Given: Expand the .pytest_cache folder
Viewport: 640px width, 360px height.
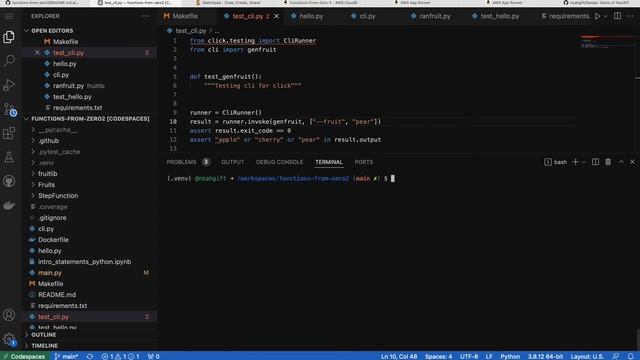Looking at the screenshot, I should [x=59, y=152].
